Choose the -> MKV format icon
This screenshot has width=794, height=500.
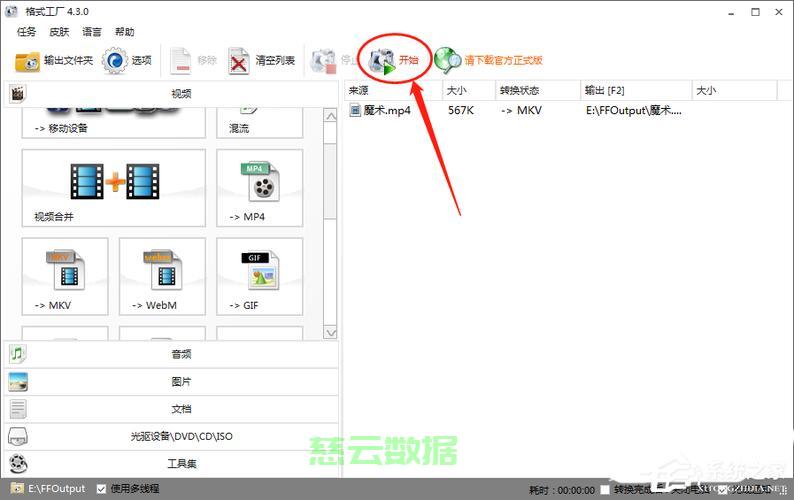[x=64, y=277]
